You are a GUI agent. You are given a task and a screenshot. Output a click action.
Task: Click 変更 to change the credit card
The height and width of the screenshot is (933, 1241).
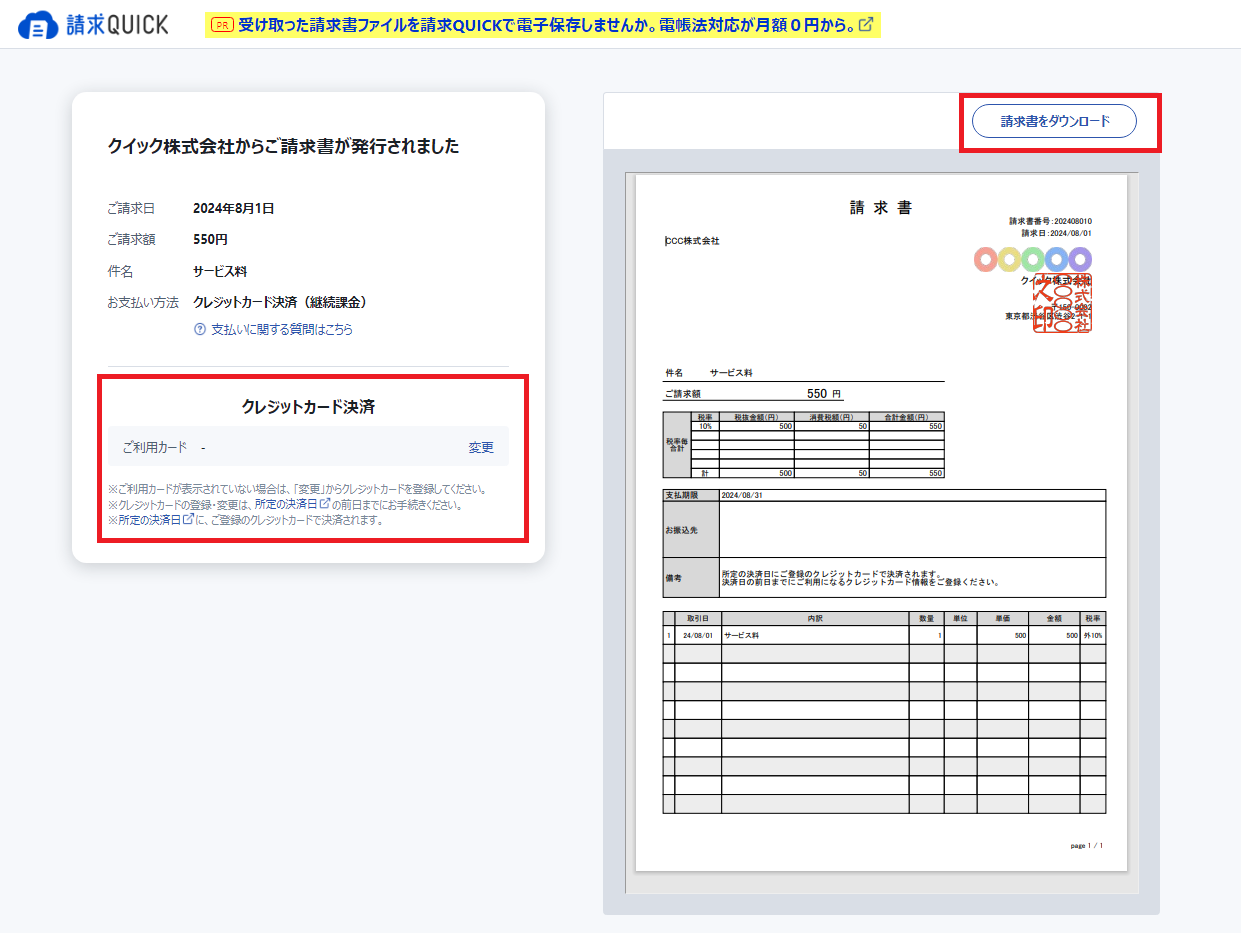(x=481, y=447)
